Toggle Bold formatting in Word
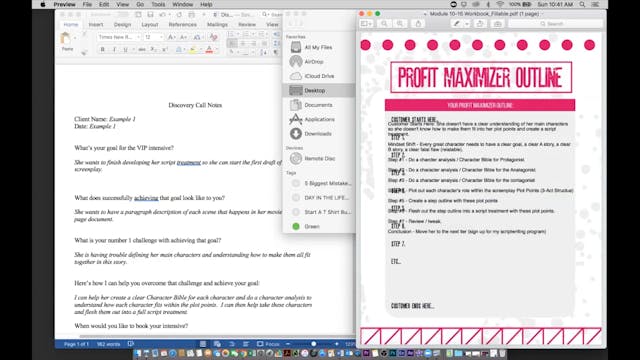Image resolution: width=640 pixels, height=360 pixels. (102, 49)
